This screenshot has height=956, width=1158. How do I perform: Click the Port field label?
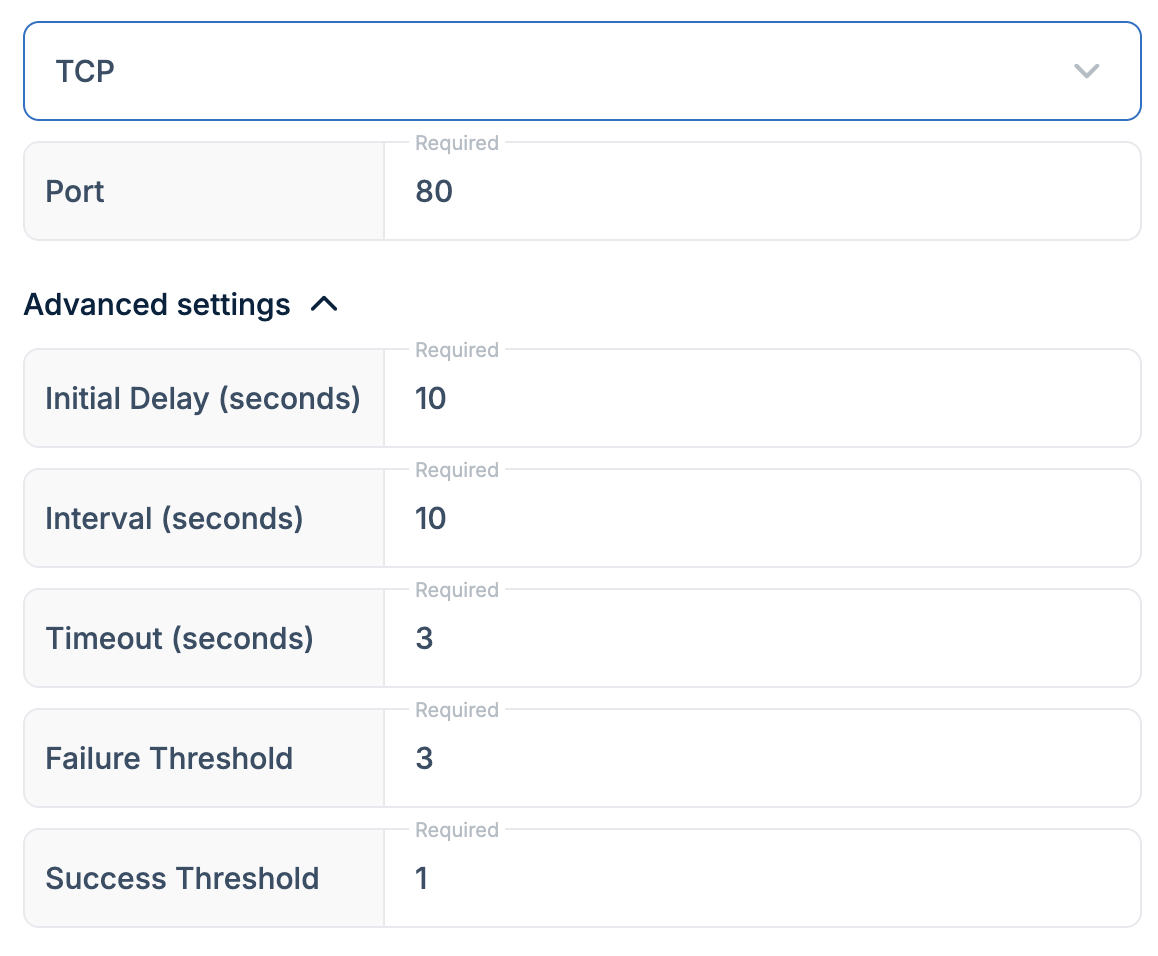pyautogui.click(x=75, y=192)
